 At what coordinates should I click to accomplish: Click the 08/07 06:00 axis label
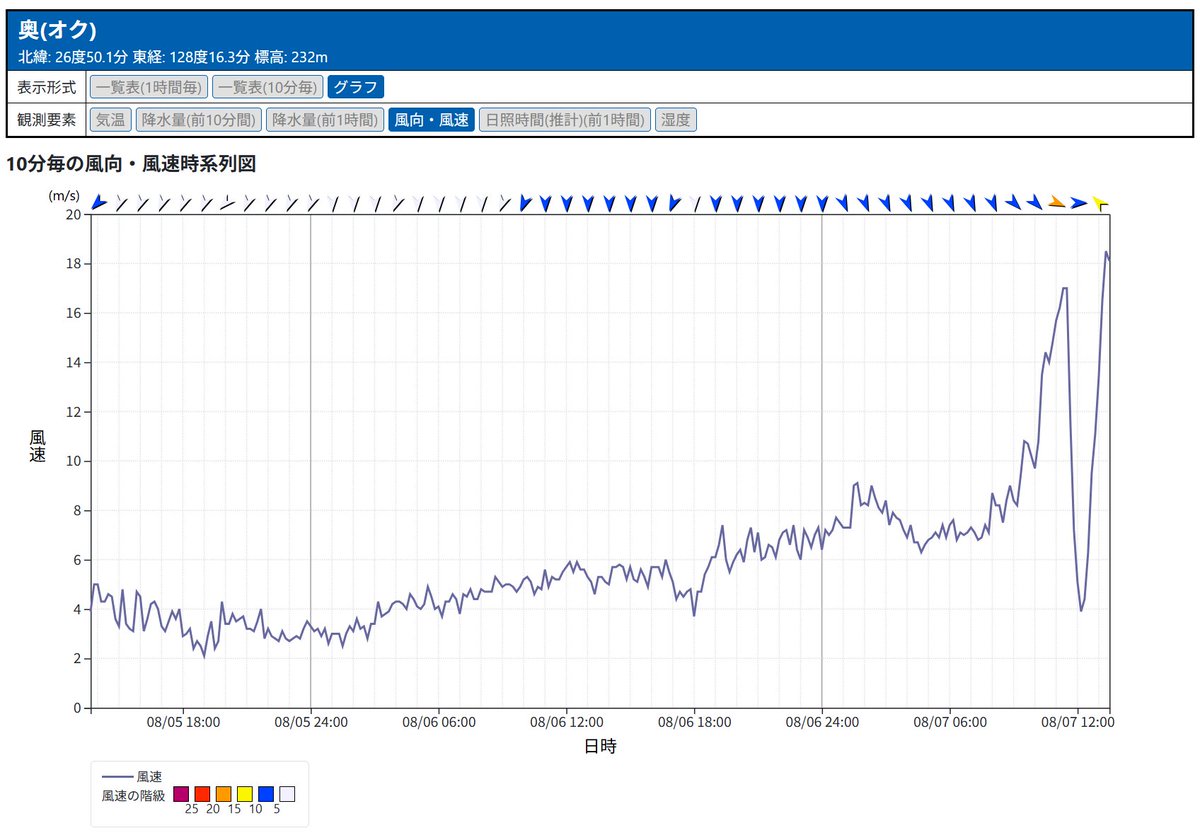pyautogui.click(x=950, y=721)
